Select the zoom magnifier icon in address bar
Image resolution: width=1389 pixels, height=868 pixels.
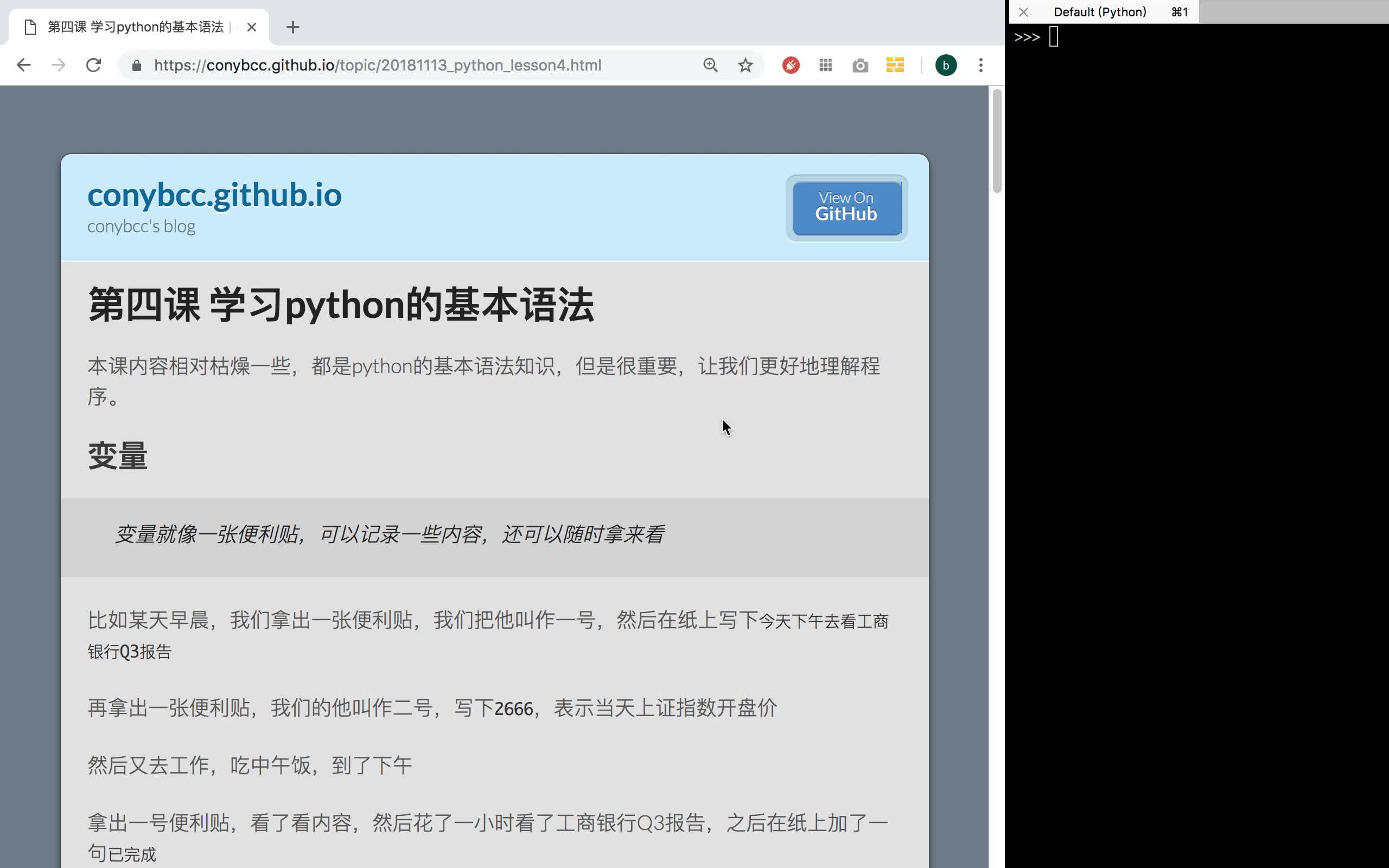tap(710, 65)
